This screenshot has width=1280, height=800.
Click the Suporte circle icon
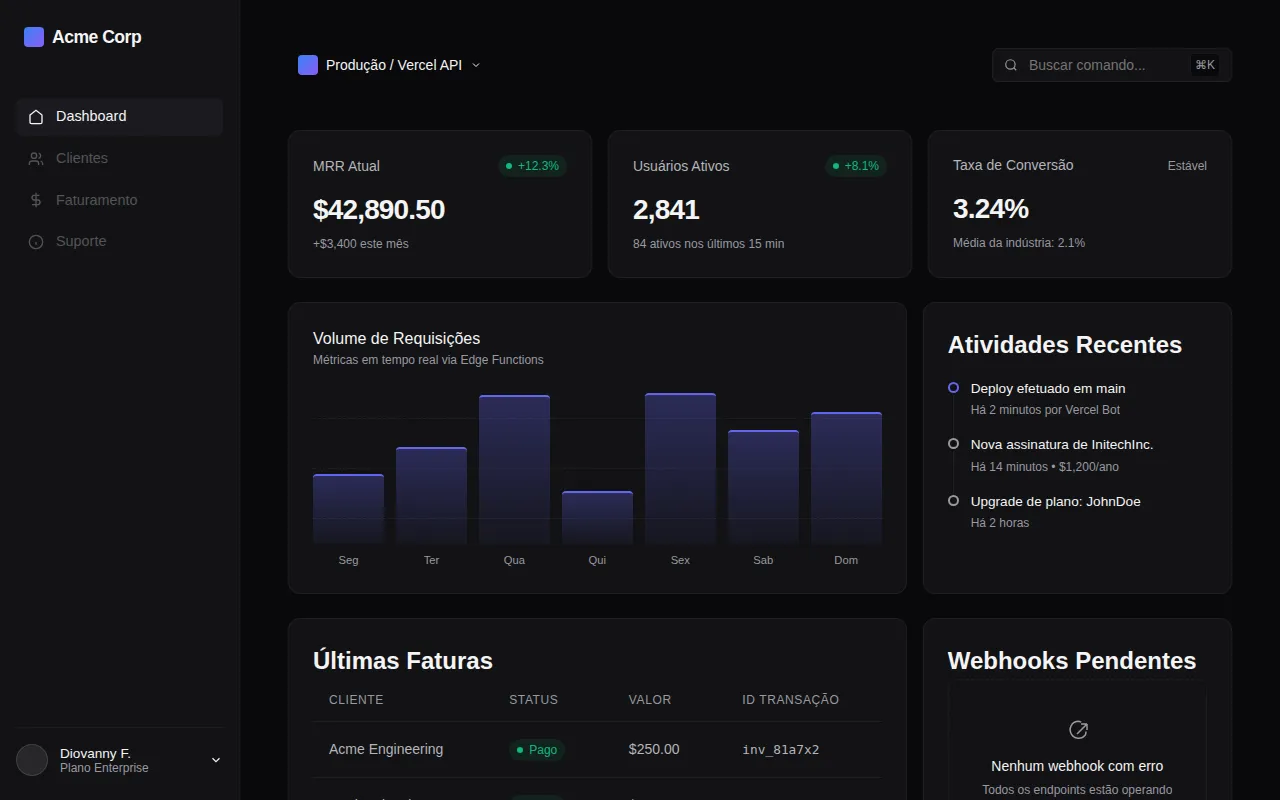[x=36, y=242]
